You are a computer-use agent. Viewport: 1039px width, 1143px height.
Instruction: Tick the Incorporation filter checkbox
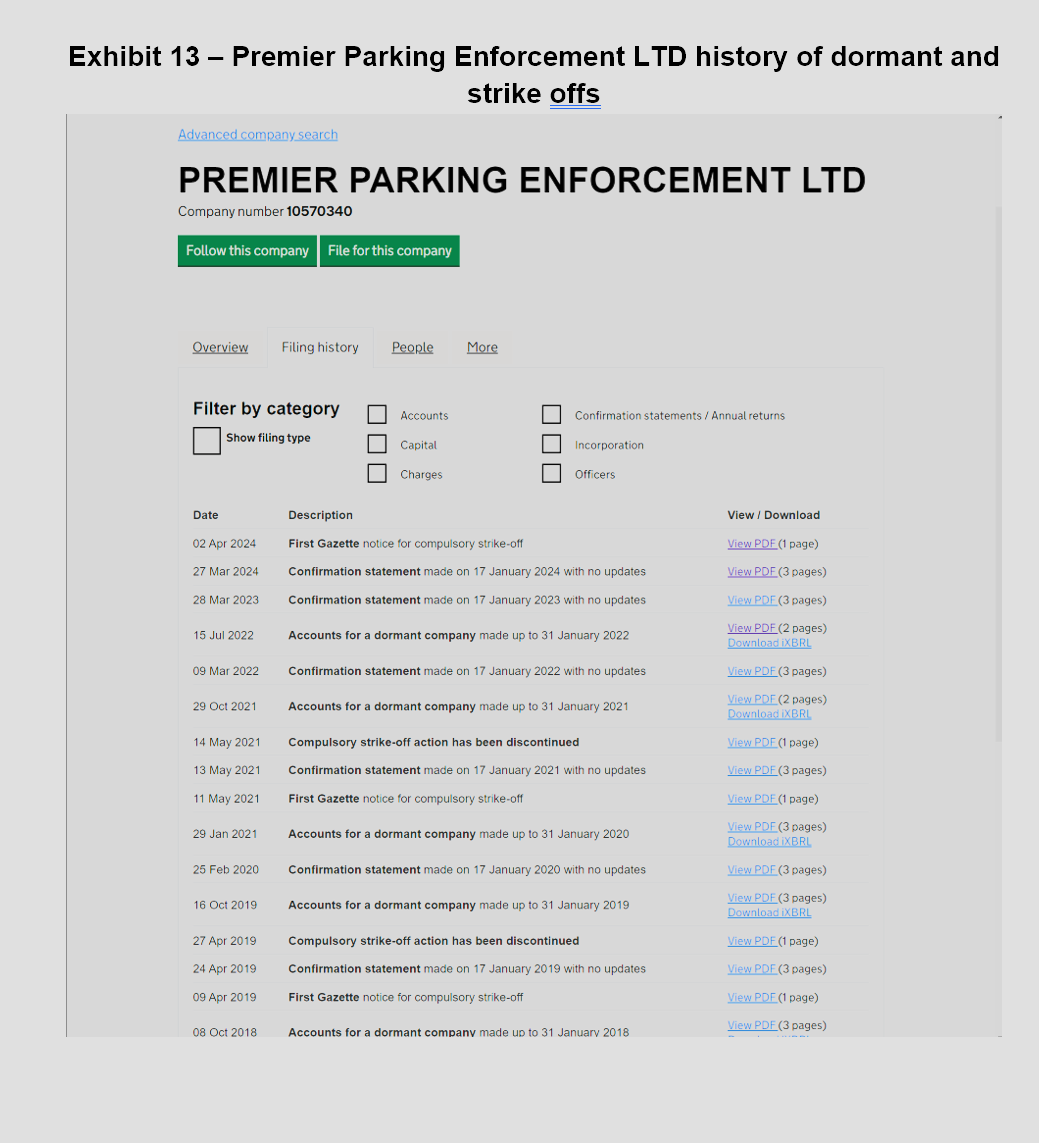pos(551,444)
